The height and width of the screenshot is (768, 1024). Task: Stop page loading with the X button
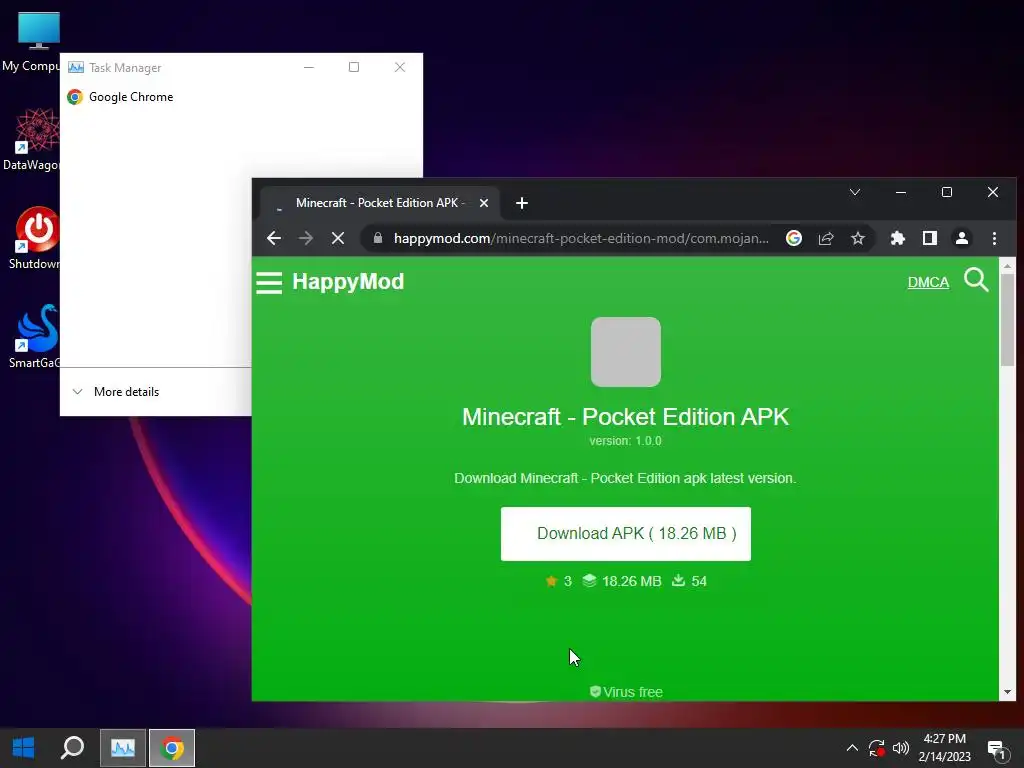tap(338, 238)
